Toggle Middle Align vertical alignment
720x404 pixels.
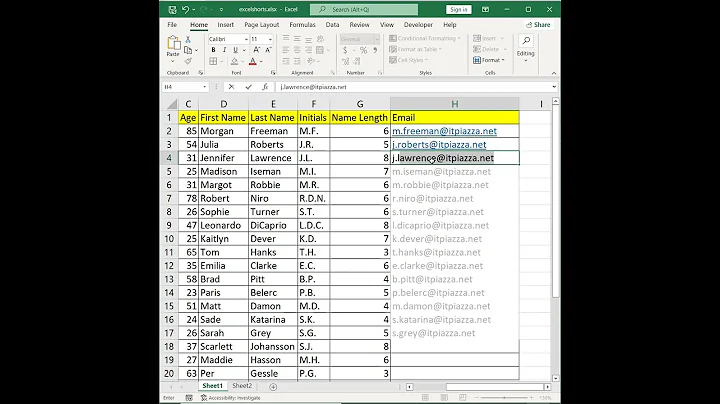pyautogui.click(x=297, y=39)
